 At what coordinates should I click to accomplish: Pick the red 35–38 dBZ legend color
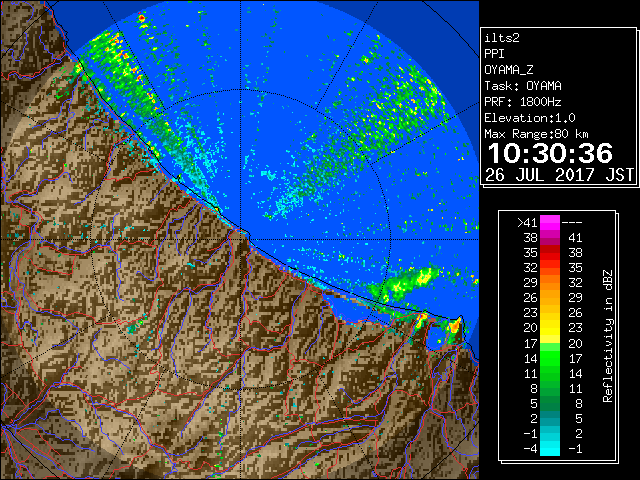pos(550,253)
